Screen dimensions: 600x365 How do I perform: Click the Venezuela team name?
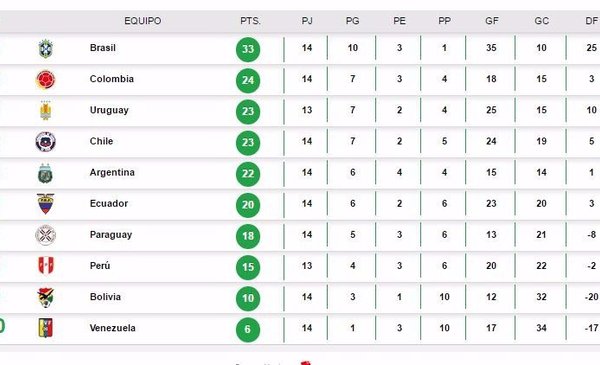pos(112,328)
